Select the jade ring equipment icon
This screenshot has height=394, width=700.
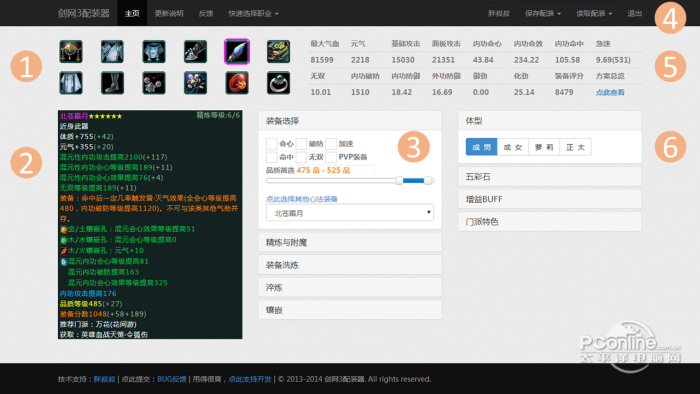tap(279, 83)
